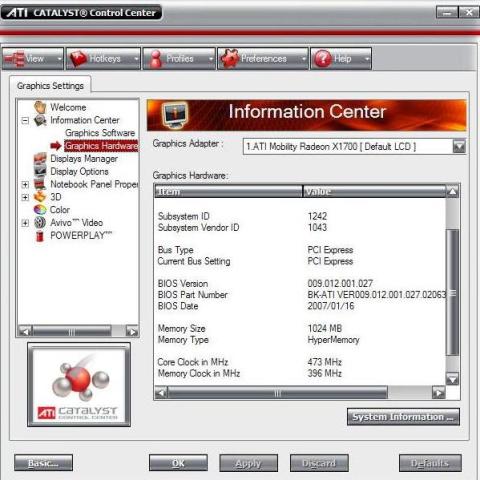Open the Preferences menu button
Image resolution: width=480 pixels, height=480 pixels.
point(263,59)
